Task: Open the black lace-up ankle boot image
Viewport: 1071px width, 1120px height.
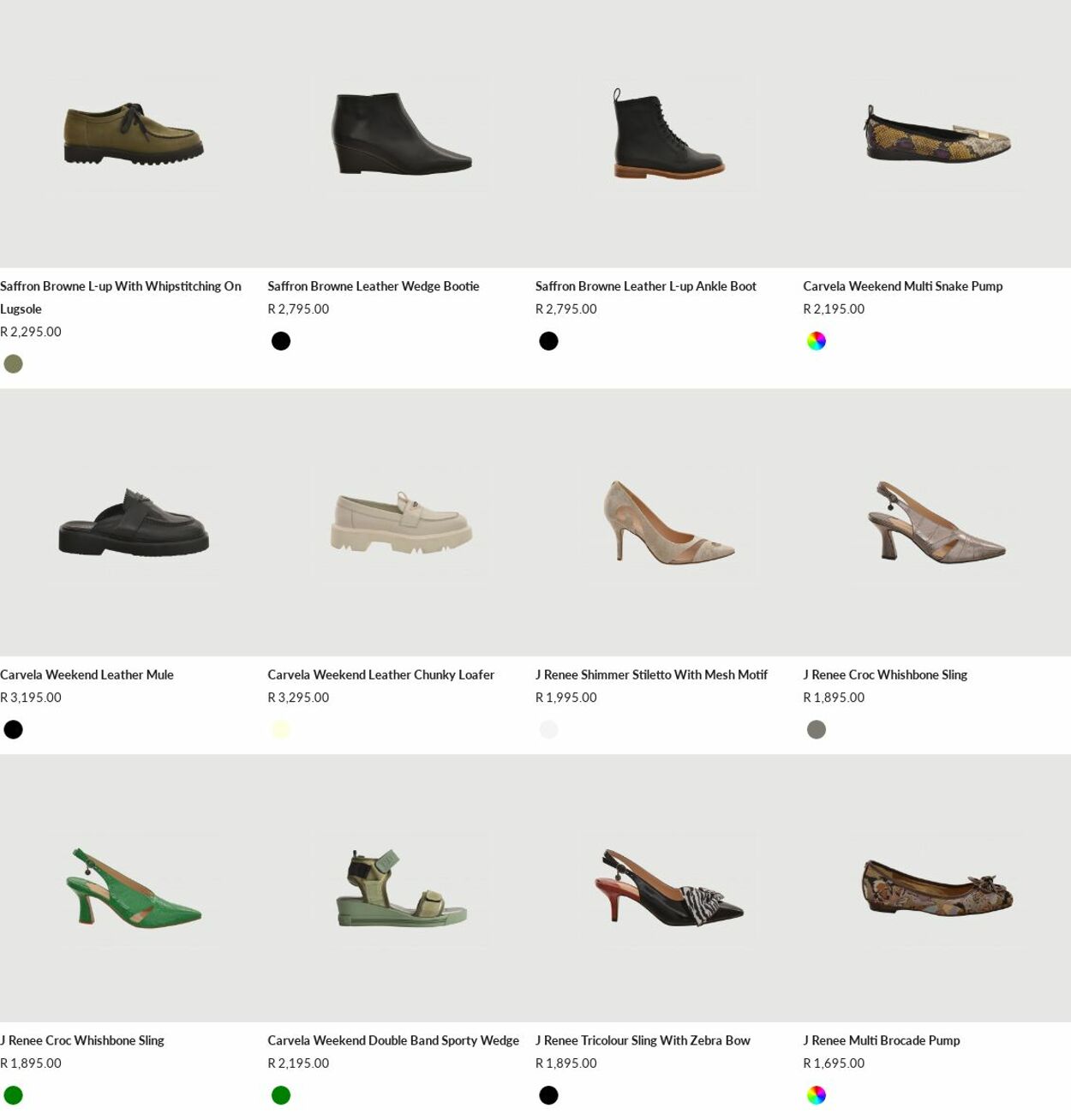Action: [669, 134]
